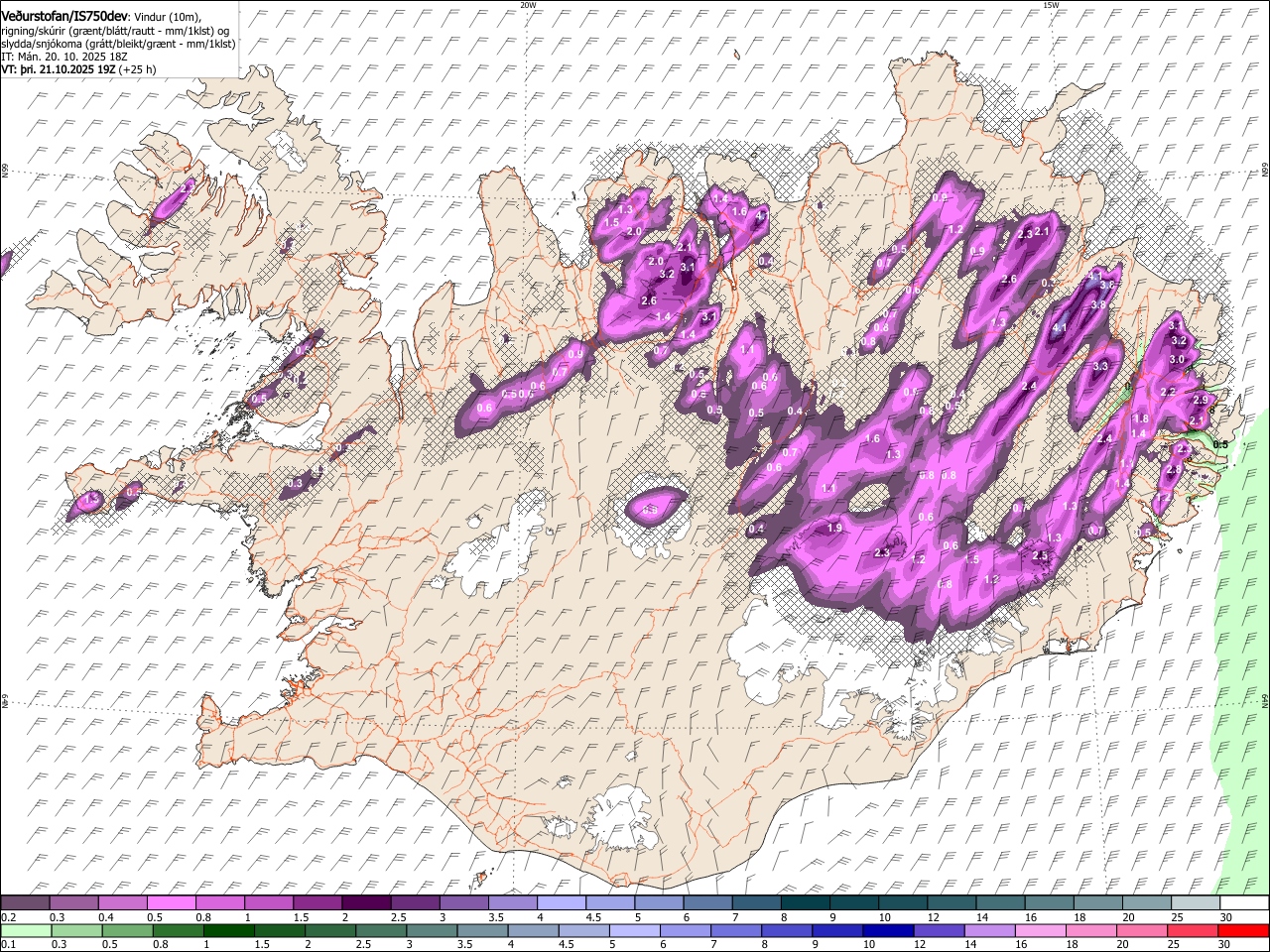Click the 15W longitude label
The height and width of the screenshot is (952, 1270).
coord(1051,5)
